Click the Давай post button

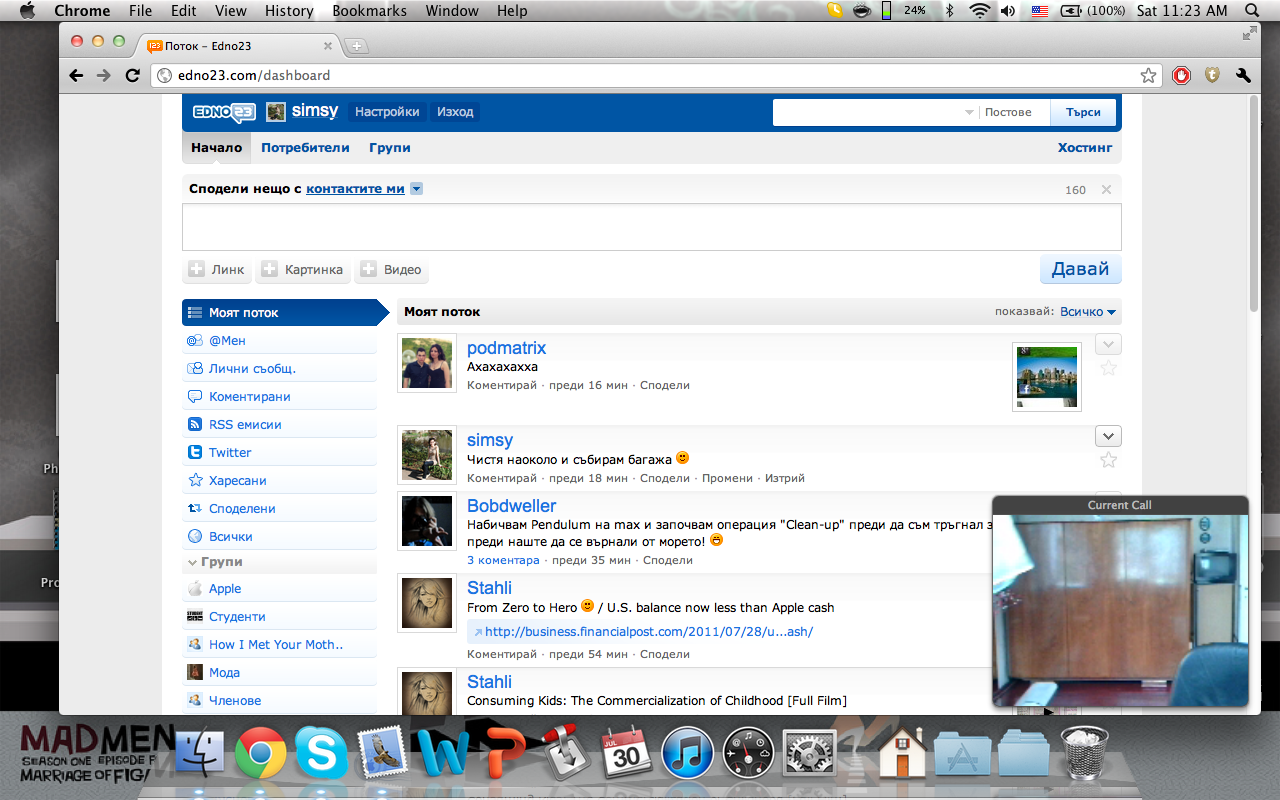point(1081,269)
